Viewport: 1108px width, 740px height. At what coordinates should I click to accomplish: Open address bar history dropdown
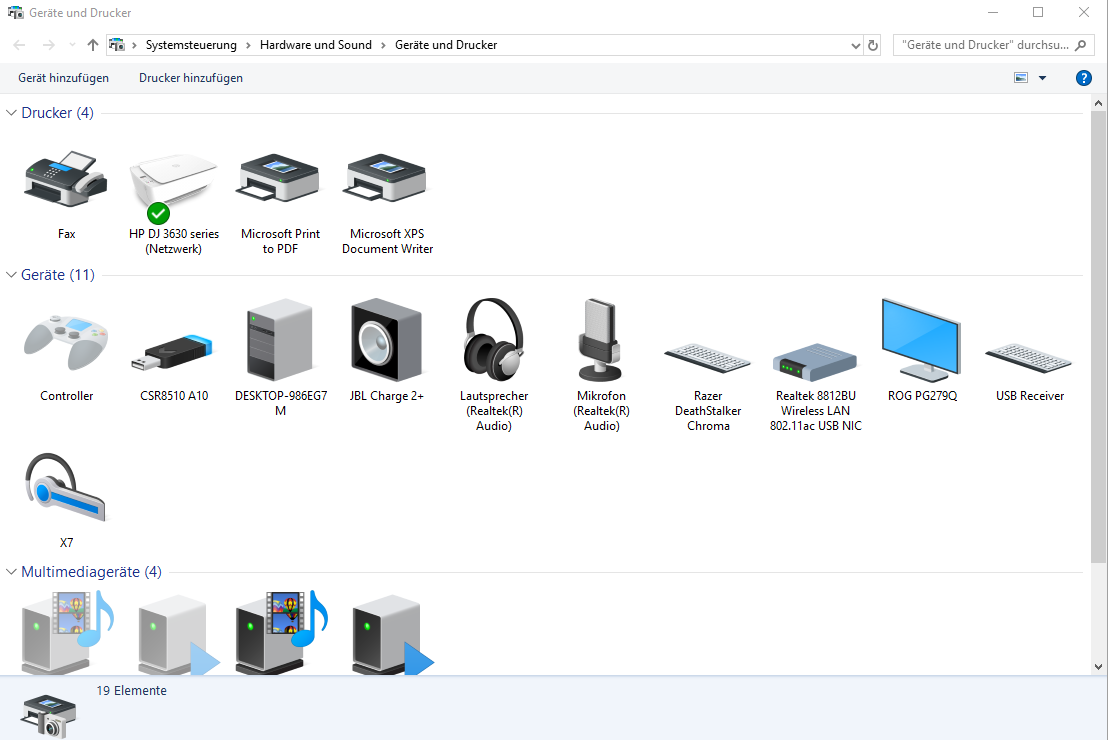coord(856,45)
